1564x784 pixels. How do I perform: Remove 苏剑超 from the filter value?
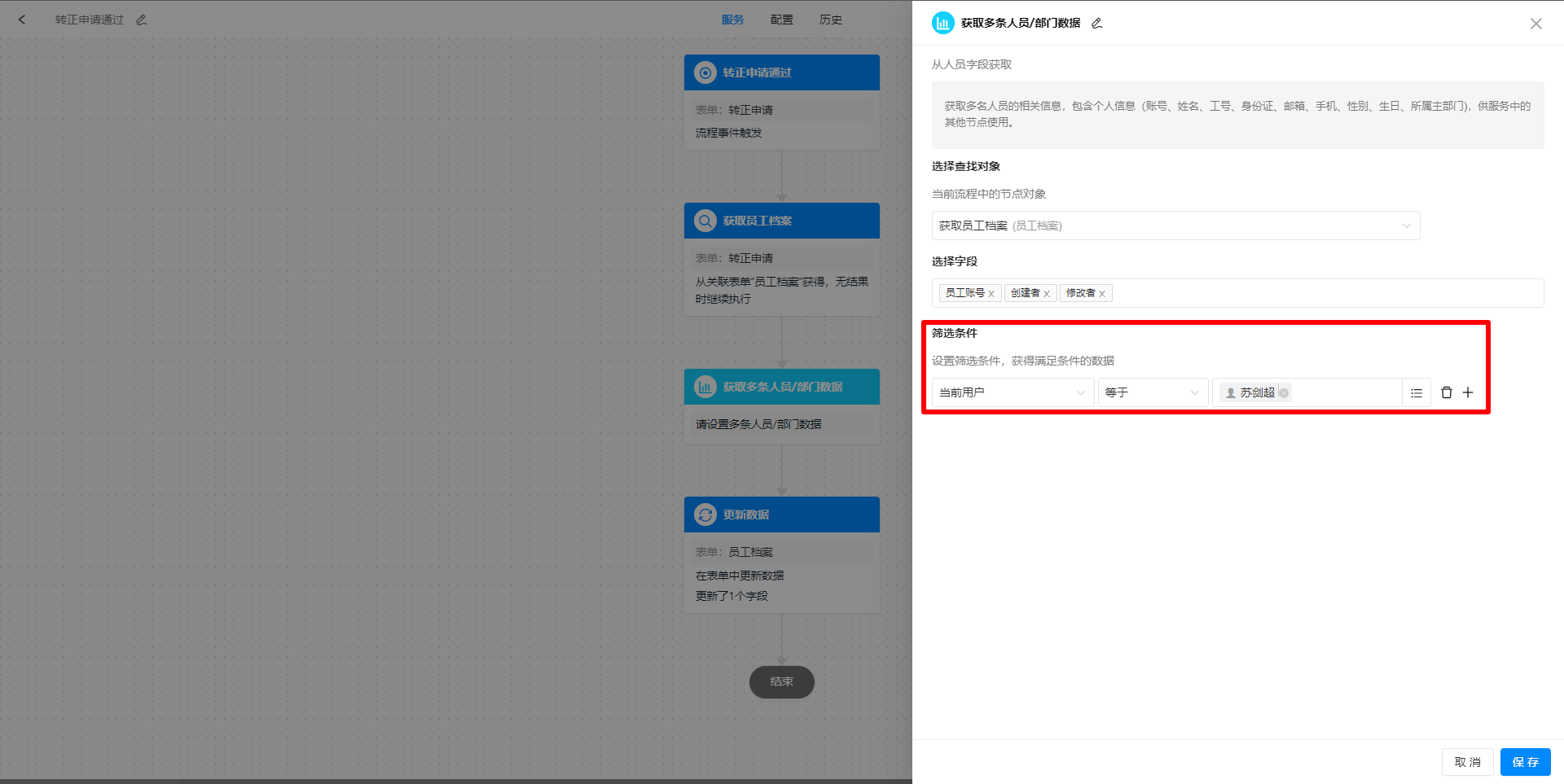(1285, 392)
